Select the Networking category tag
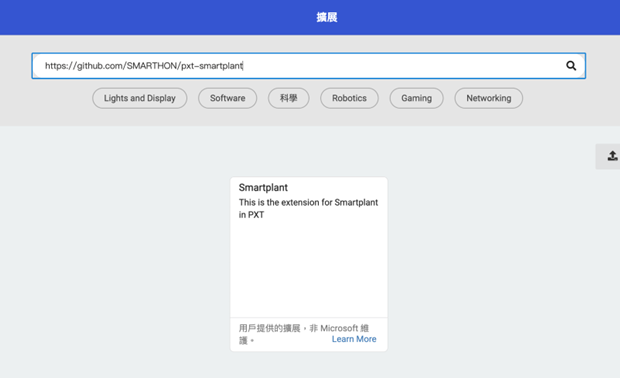 point(489,98)
